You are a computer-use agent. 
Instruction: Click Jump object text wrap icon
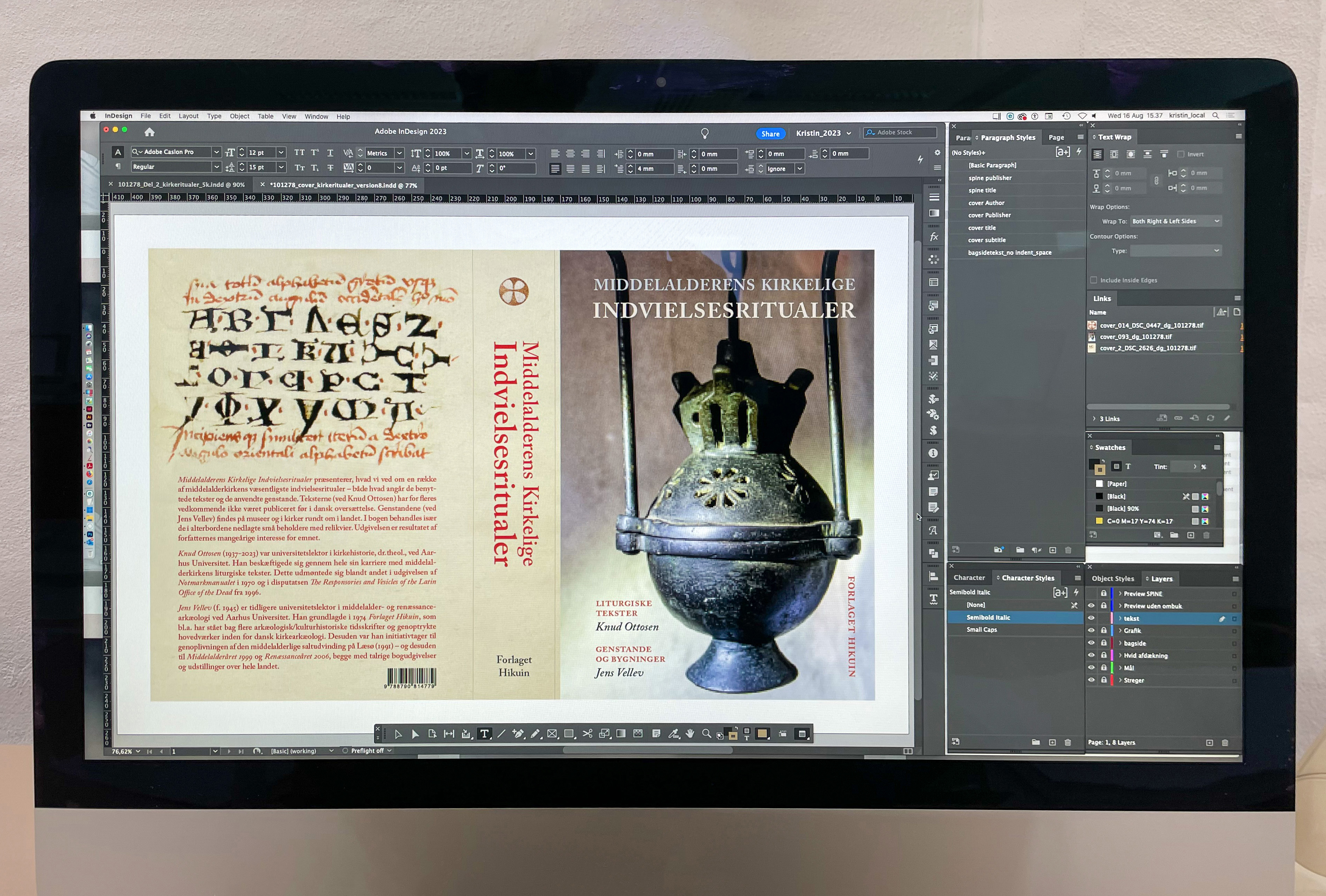tap(1147, 155)
